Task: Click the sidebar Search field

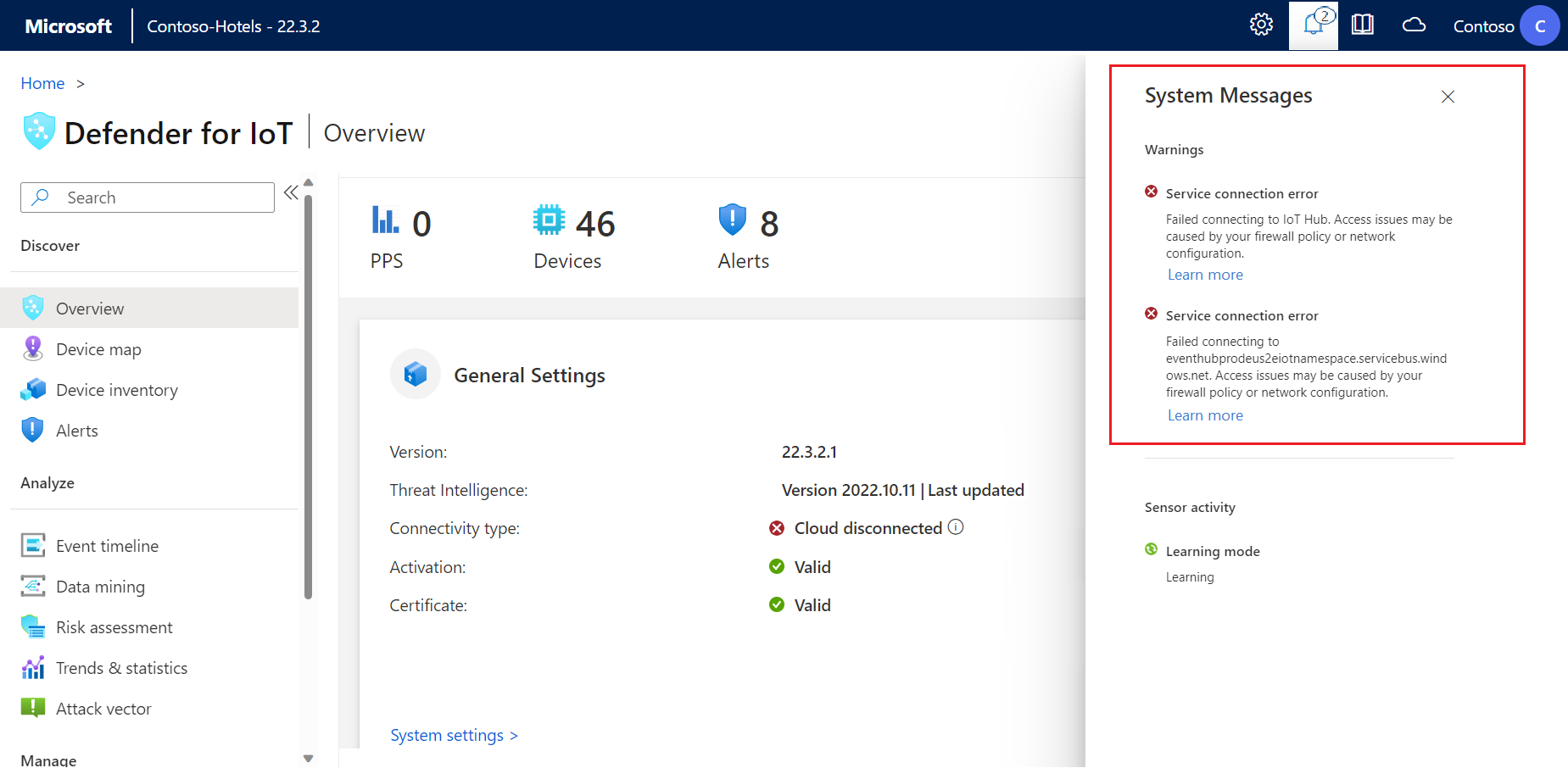Action: click(x=148, y=198)
